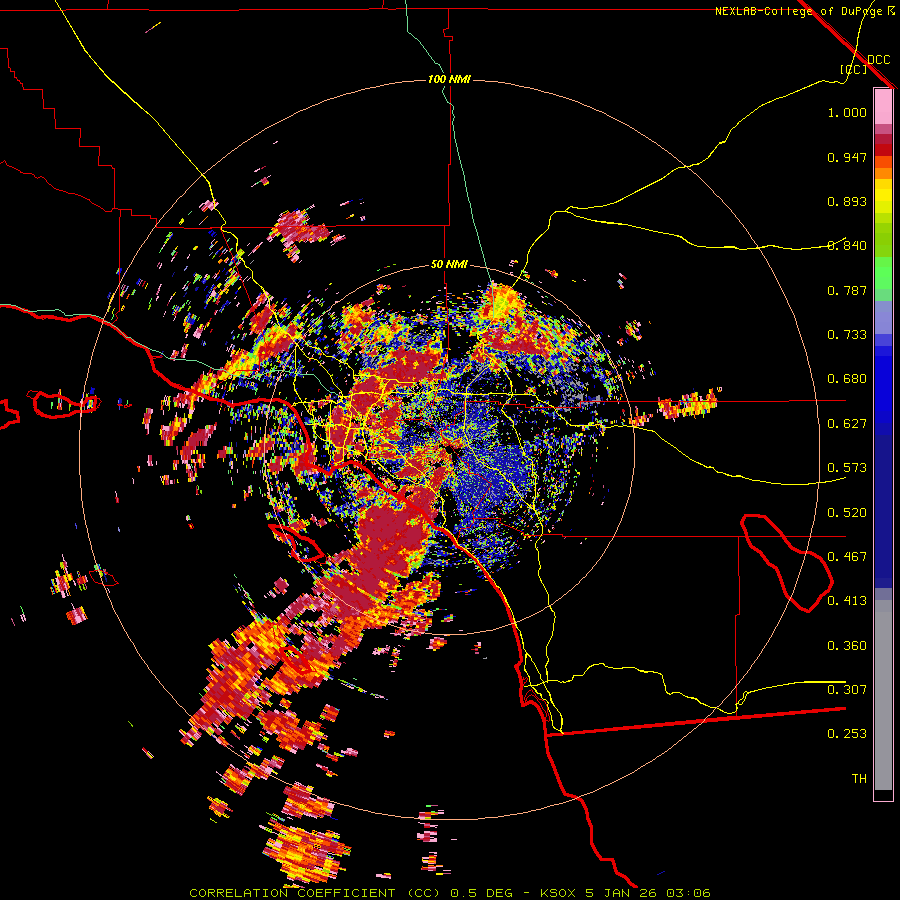Pick the light pink swatch beside 1.000
Screen dimensions: 900x900
click(883, 107)
